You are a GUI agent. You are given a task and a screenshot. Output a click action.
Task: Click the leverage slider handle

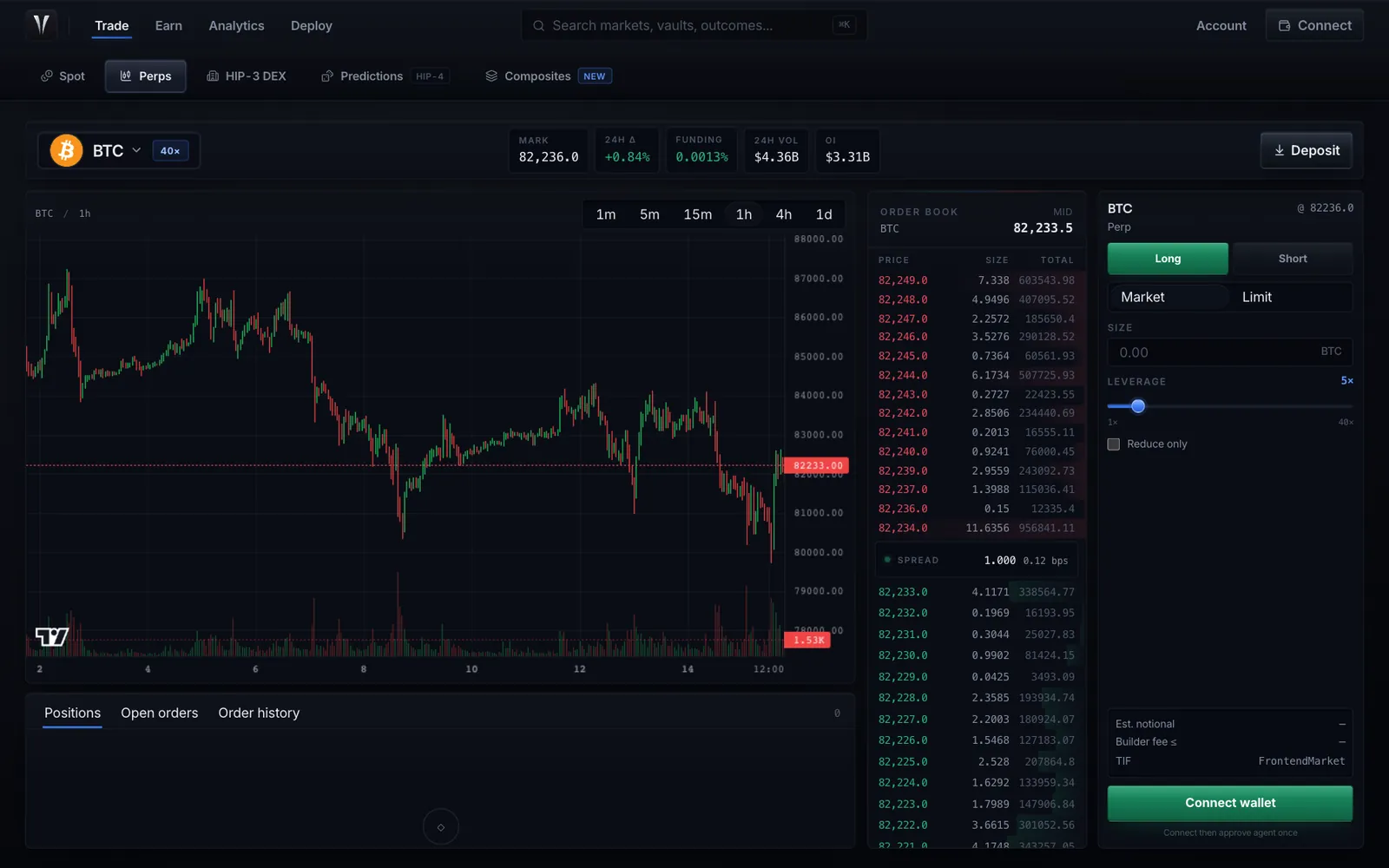[1138, 406]
